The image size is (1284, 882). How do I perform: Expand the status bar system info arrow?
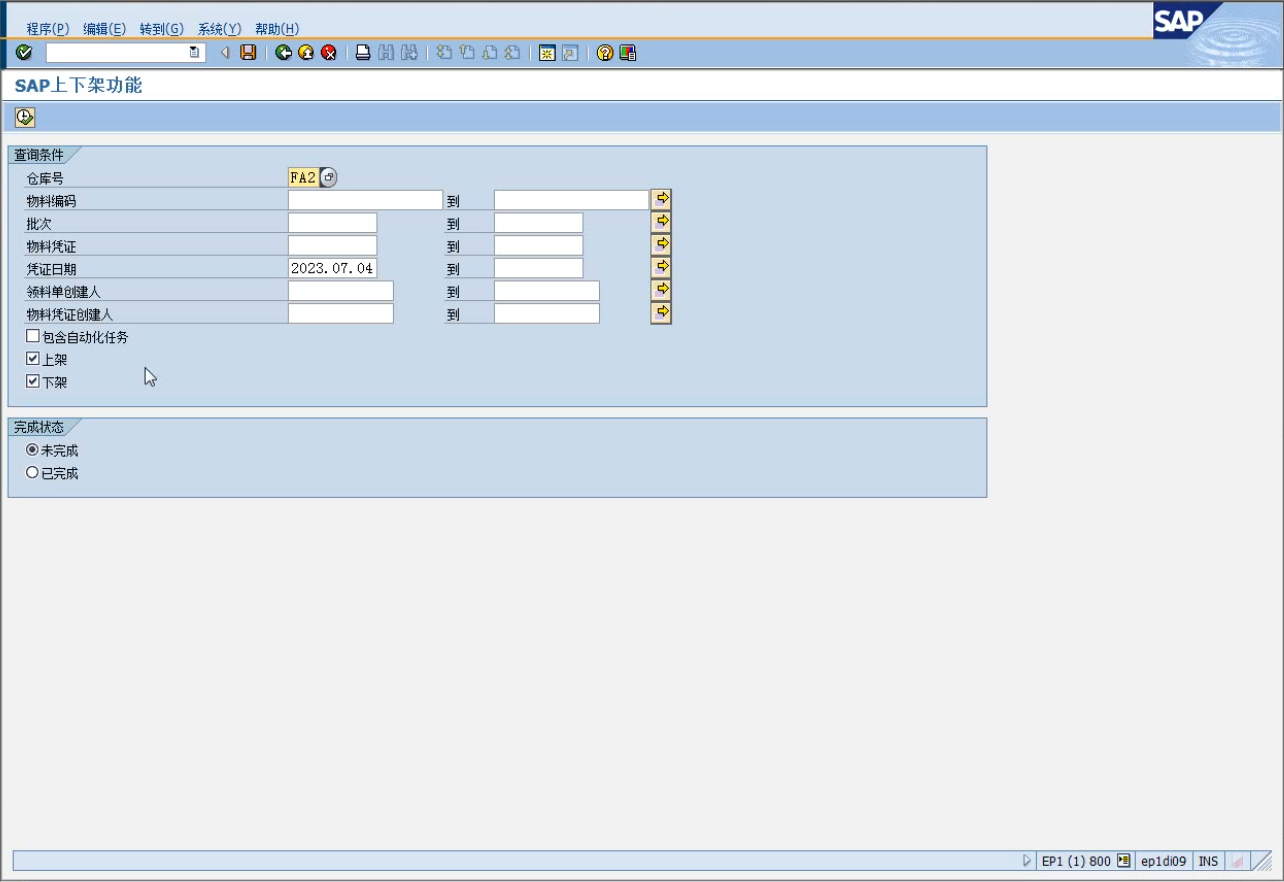click(1026, 861)
